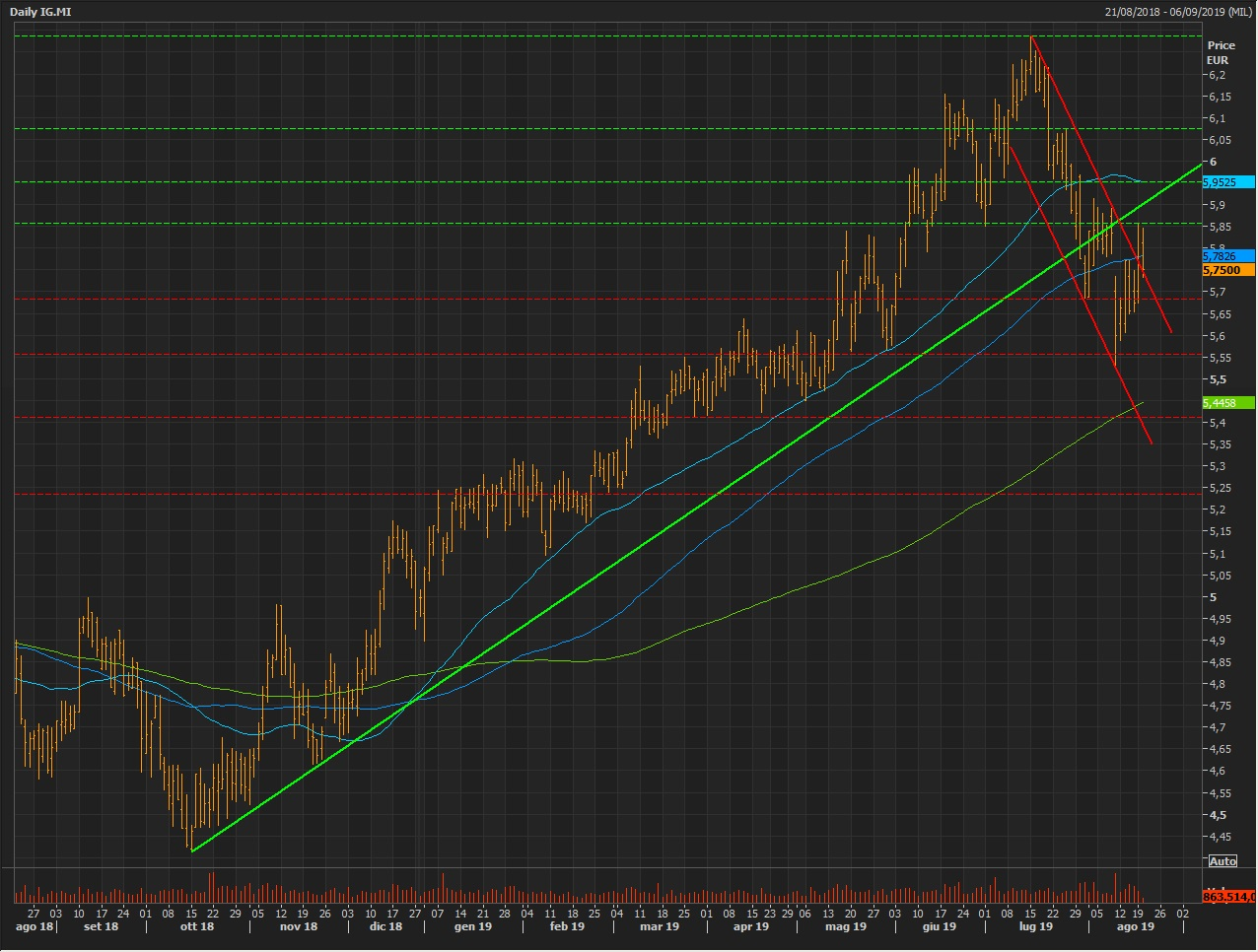Click the bold 5,5 price axis value
Screen dimensions: 1258x952
[1218, 379]
